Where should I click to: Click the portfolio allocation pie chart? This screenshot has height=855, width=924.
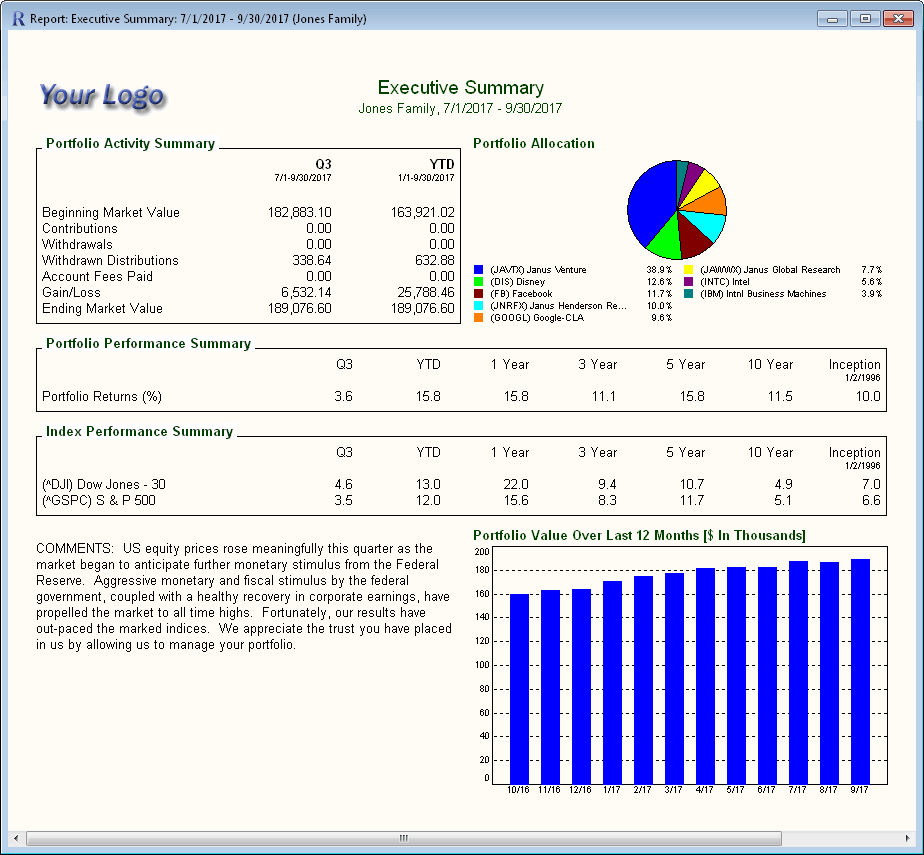[x=676, y=209]
